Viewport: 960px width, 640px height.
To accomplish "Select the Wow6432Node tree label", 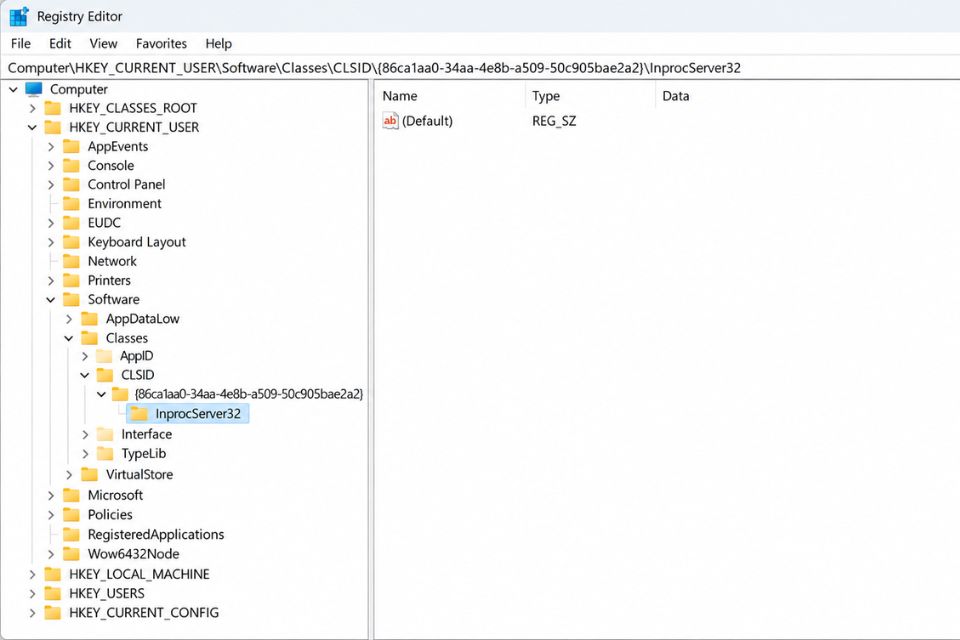I will tap(133, 554).
